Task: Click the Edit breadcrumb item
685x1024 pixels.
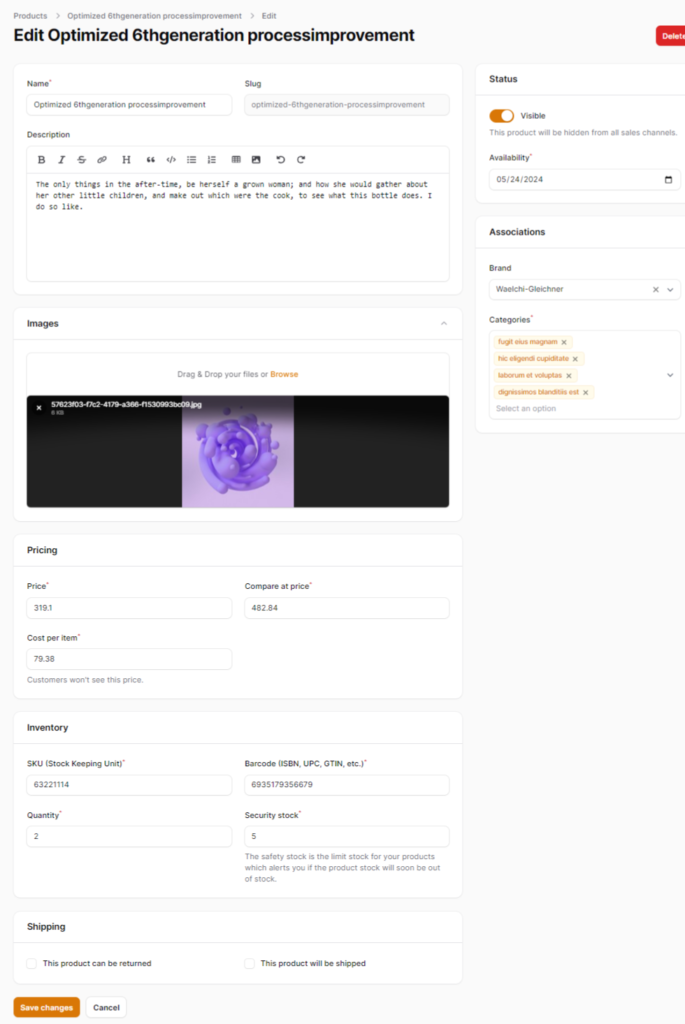Action: click(x=269, y=16)
